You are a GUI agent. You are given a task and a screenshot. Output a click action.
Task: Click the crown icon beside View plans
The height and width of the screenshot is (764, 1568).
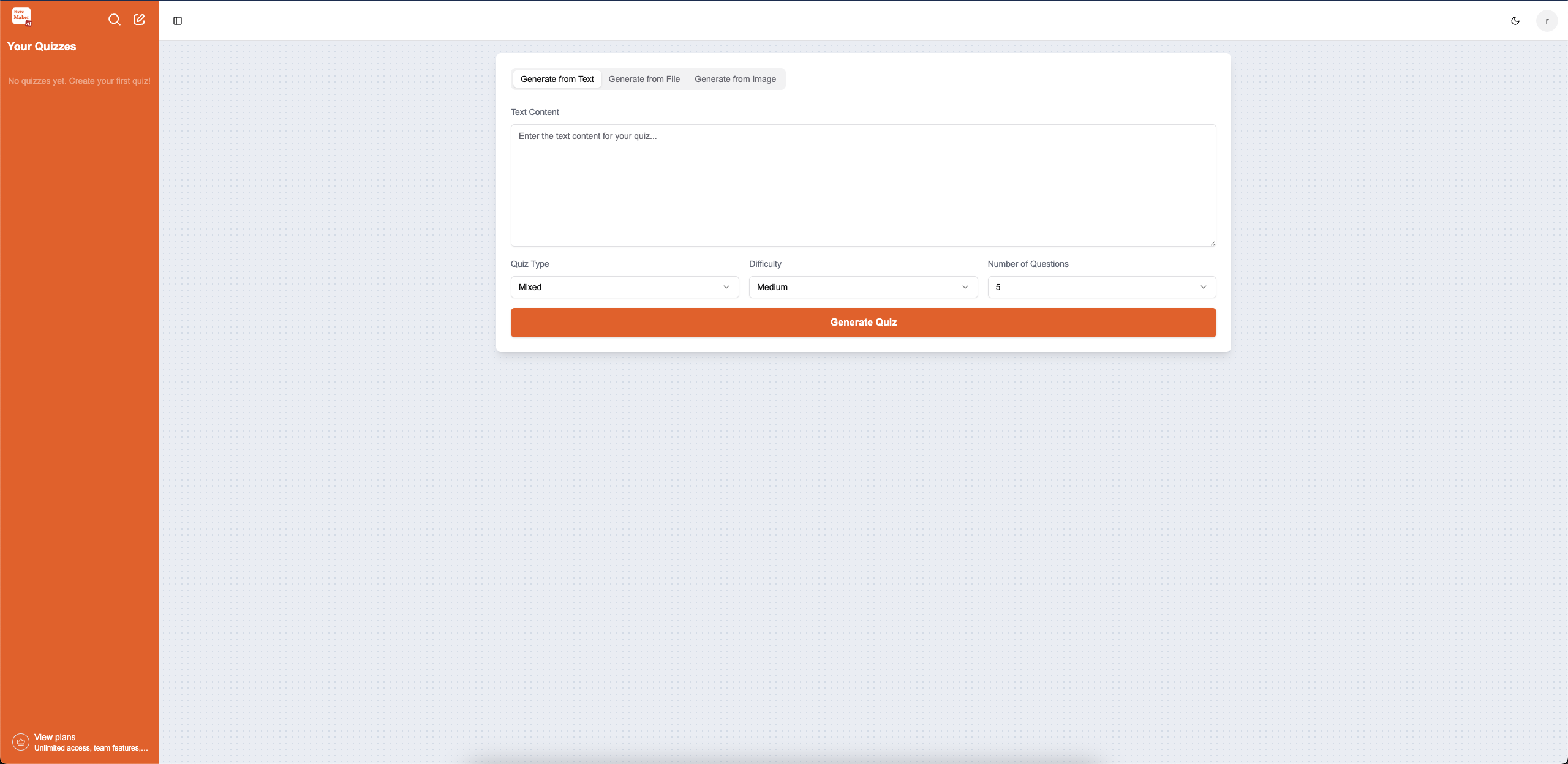tap(19, 741)
